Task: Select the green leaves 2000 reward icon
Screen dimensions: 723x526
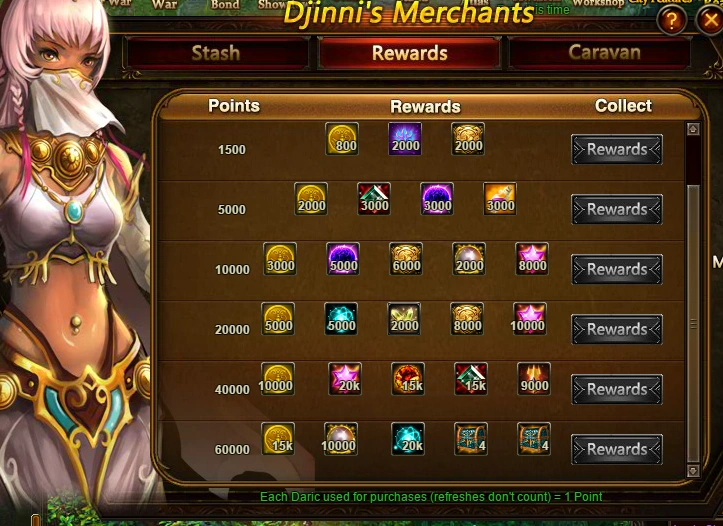Action: pyautogui.click(x=404, y=319)
